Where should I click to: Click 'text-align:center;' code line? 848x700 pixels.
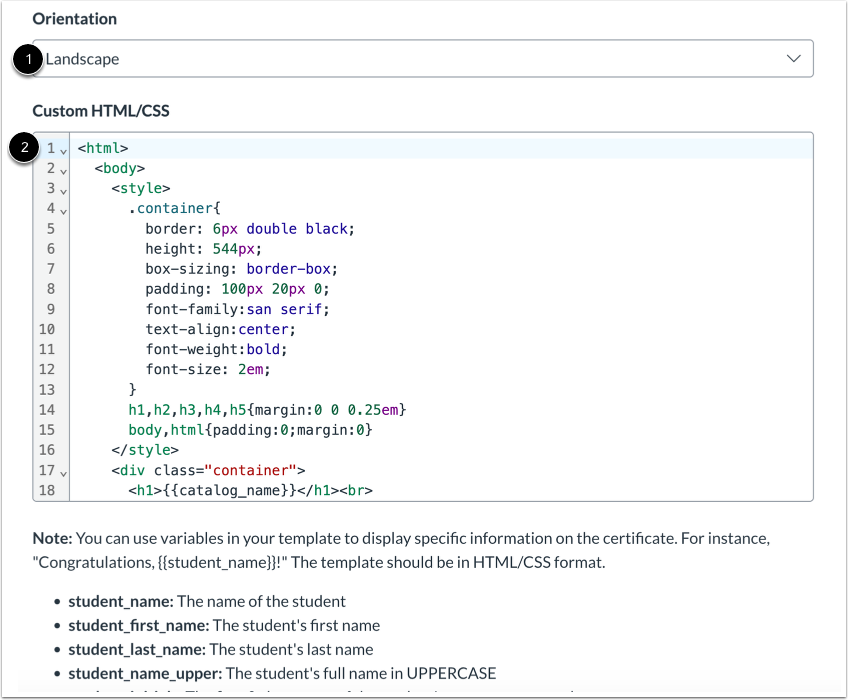[220, 329]
